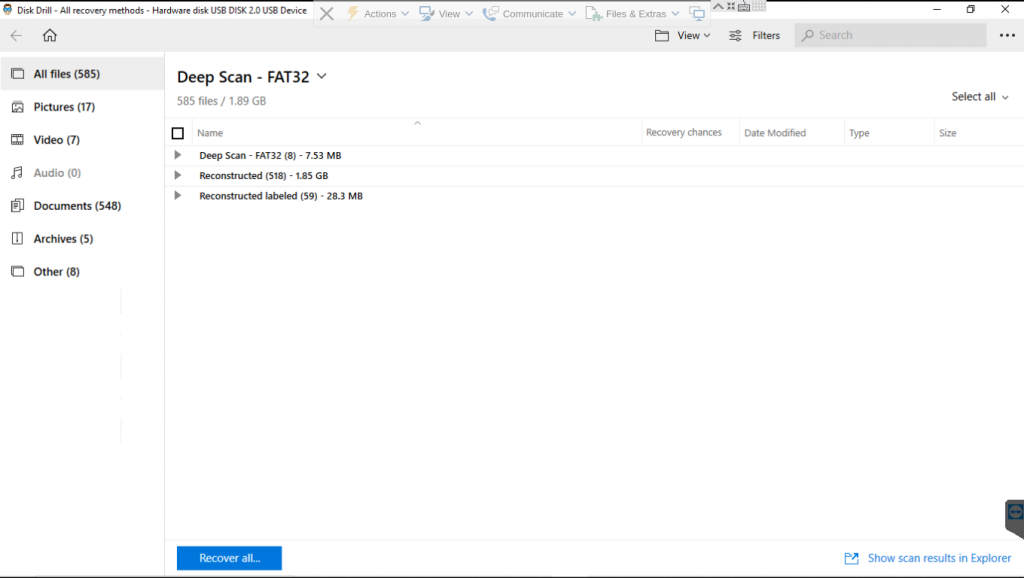This screenshot has width=1024, height=578.
Task: Expand the Reconstructed labeled (59) group
Action: point(178,196)
